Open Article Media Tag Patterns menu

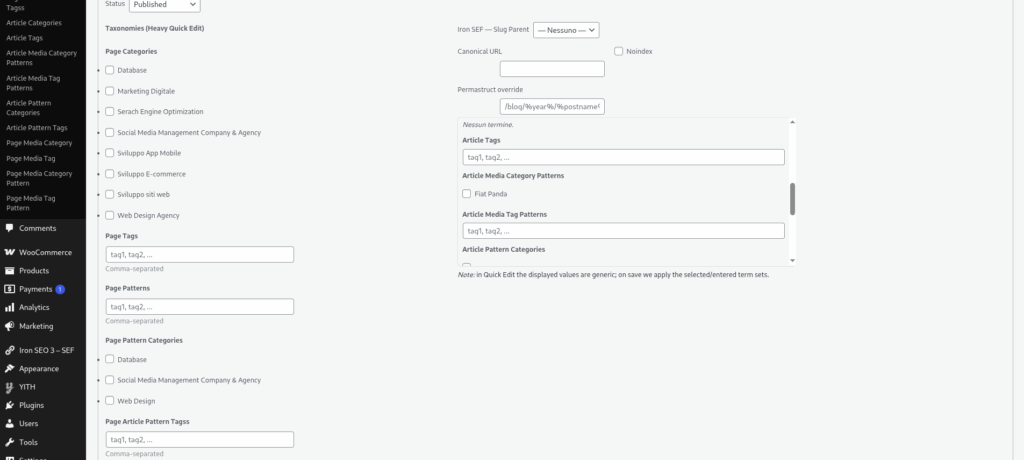(33, 83)
